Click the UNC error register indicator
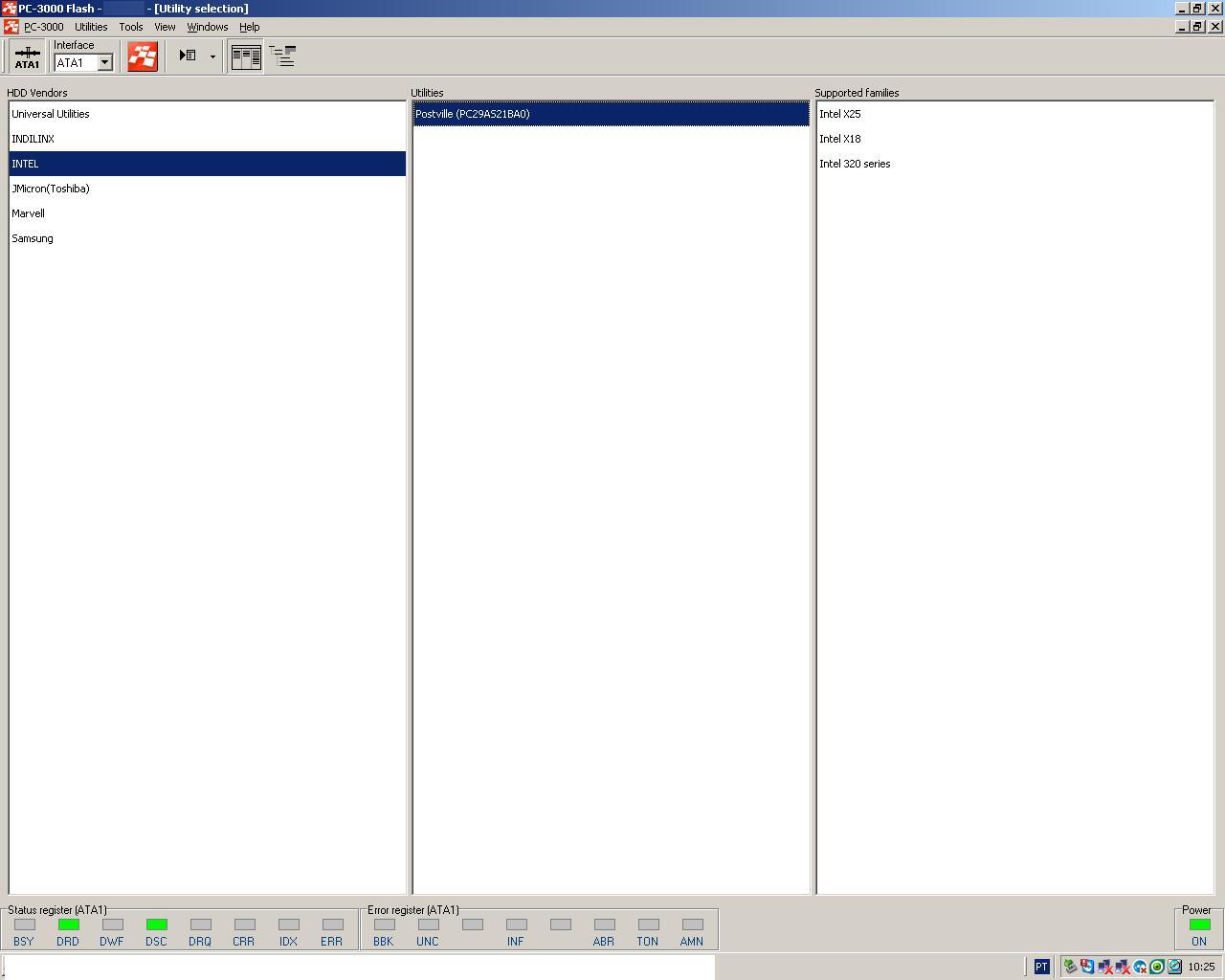 429,924
